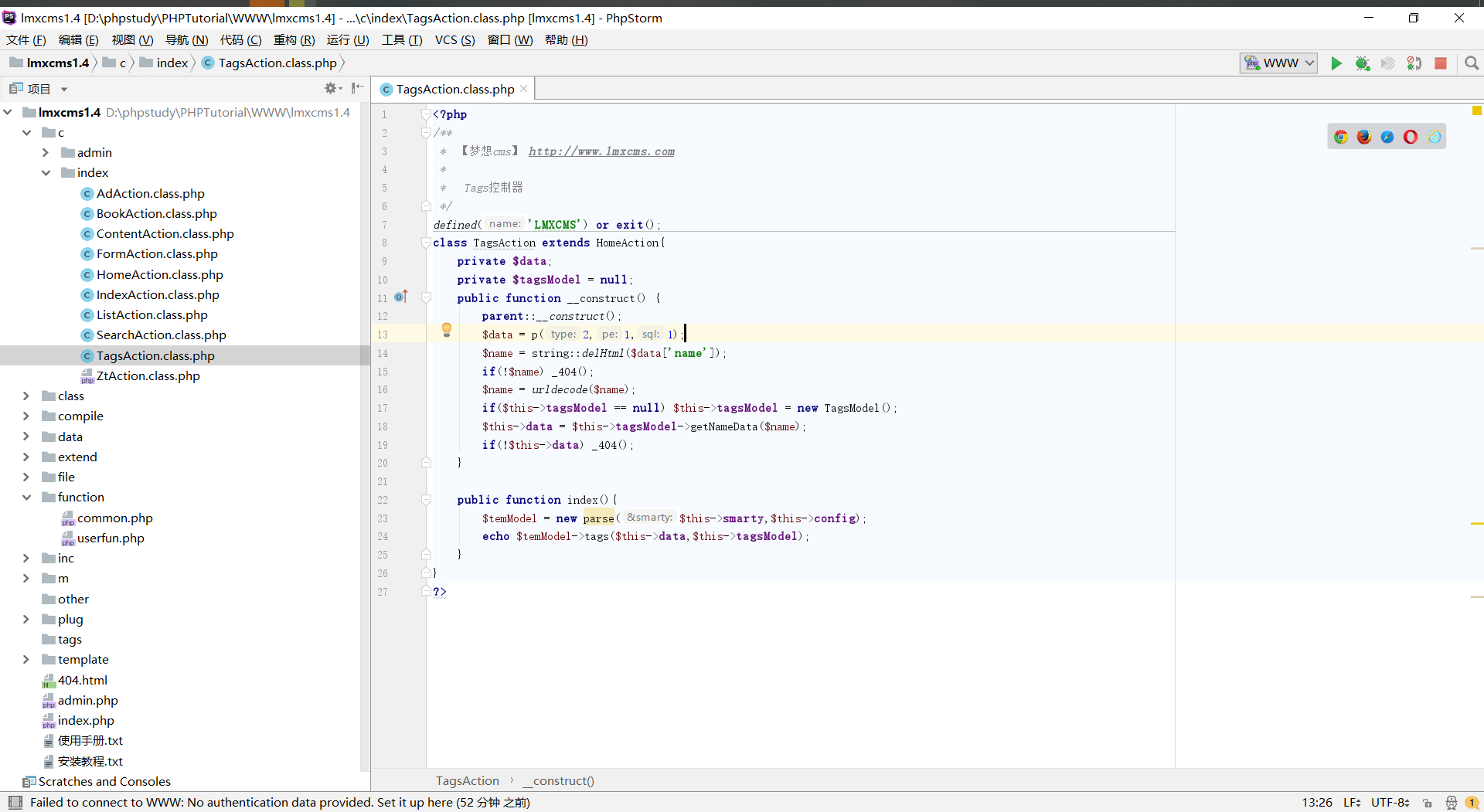Select ZtAction.class.php file
This screenshot has height=812, width=1484.
(x=141, y=375)
